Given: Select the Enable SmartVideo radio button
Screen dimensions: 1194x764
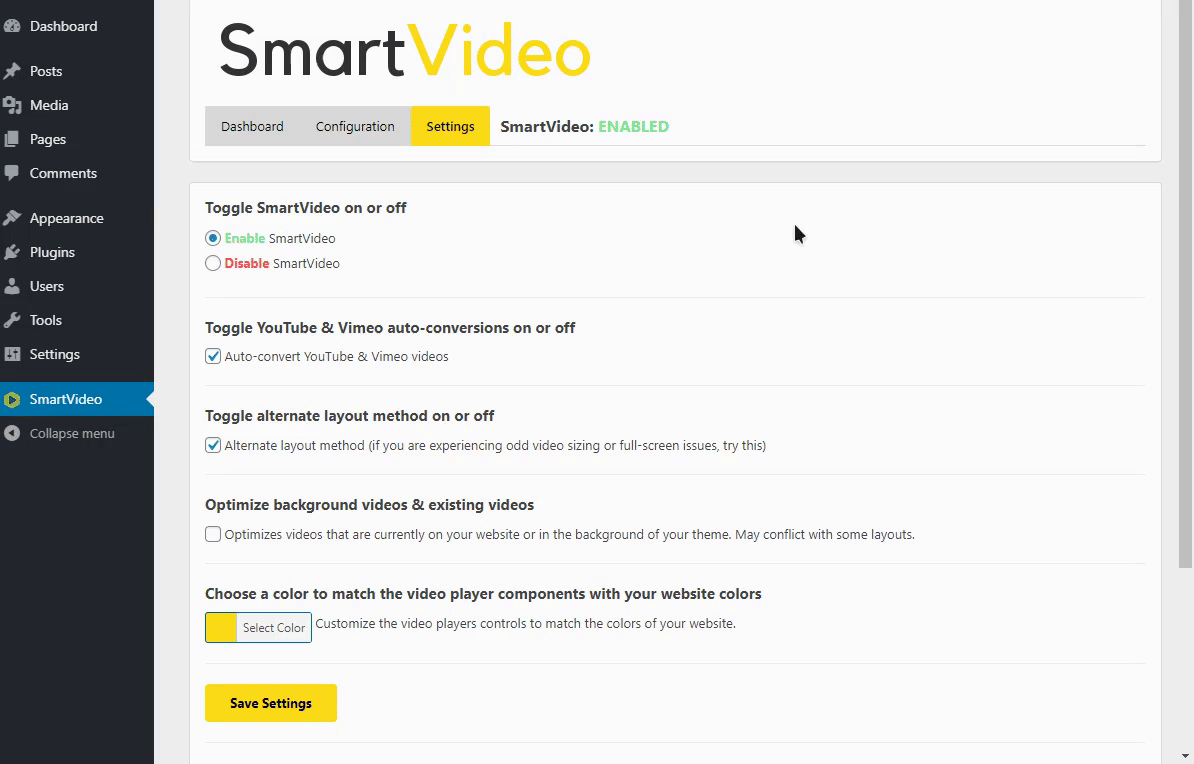Looking at the screenshot, I should [213, 238].
